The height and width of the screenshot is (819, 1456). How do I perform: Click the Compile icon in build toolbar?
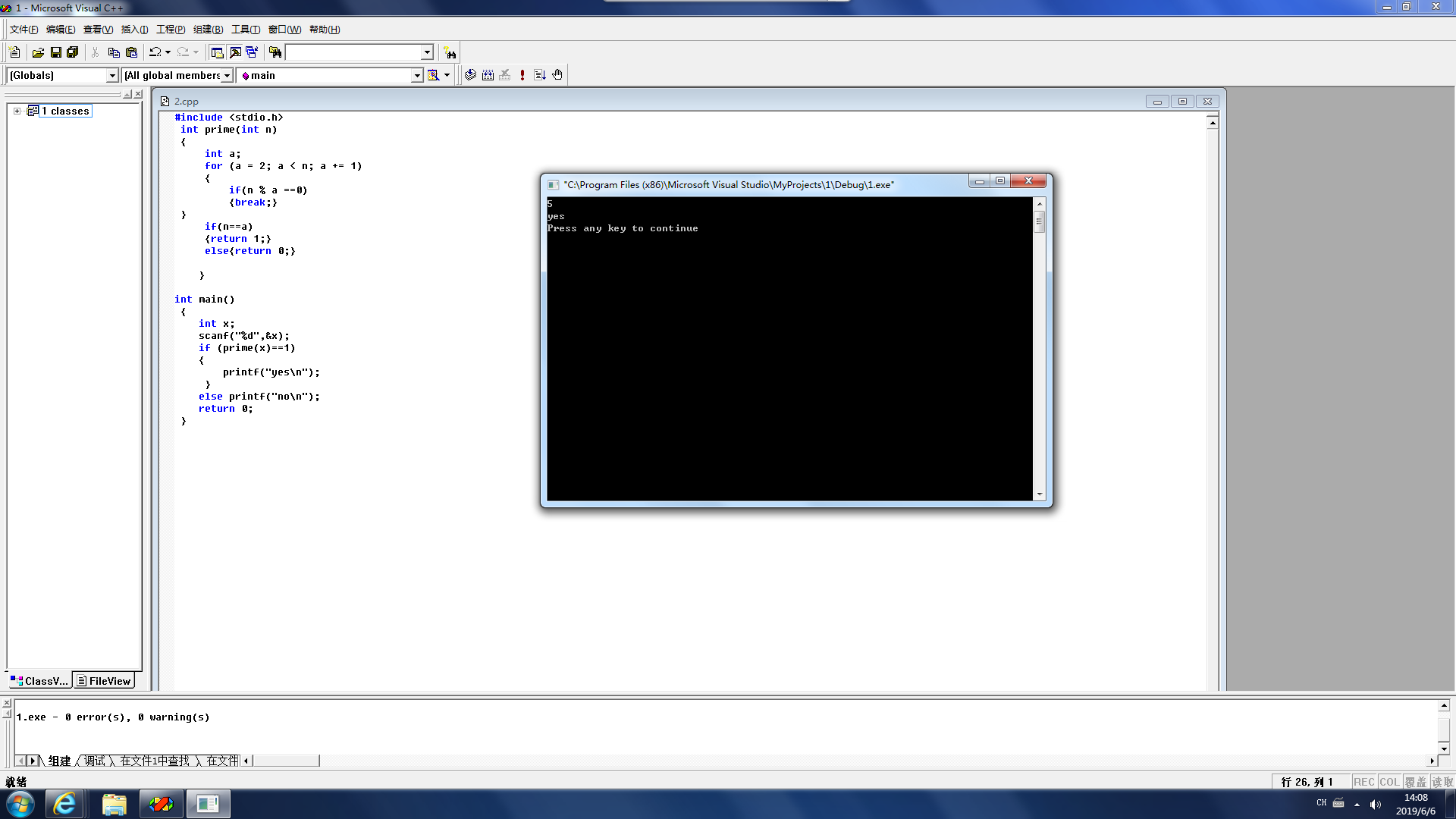[470, 74]
